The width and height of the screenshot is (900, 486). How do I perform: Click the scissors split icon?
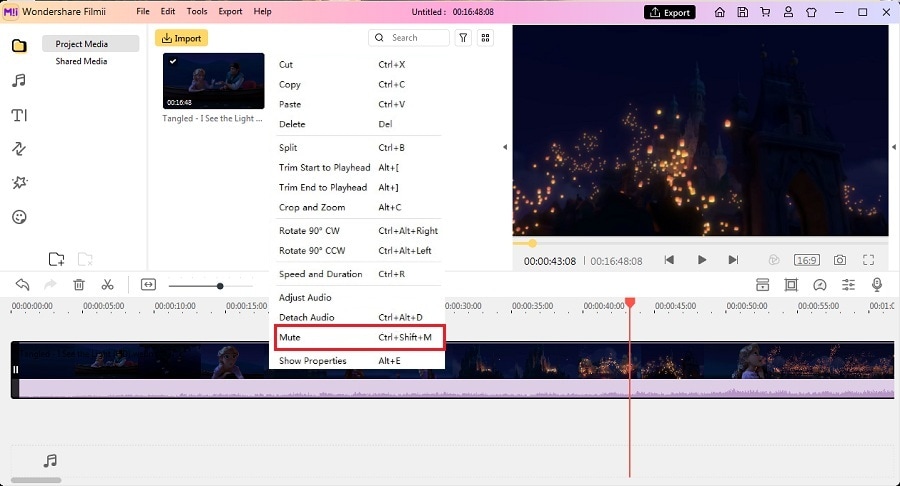coord(107,285)
